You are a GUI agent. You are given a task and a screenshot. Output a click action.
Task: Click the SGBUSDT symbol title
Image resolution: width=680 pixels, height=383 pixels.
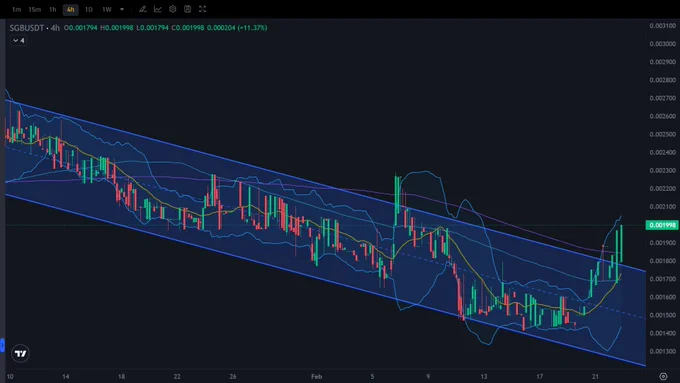click(x=27, y=28)
